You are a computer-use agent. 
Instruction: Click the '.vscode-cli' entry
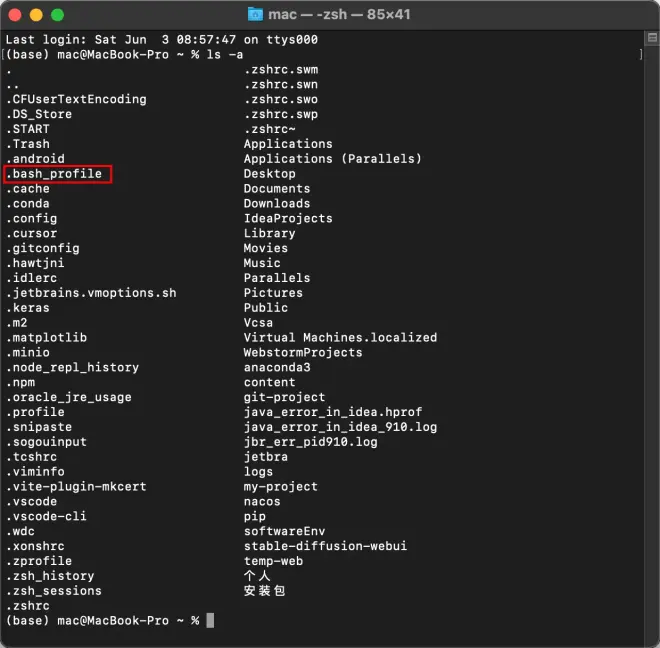46,517
